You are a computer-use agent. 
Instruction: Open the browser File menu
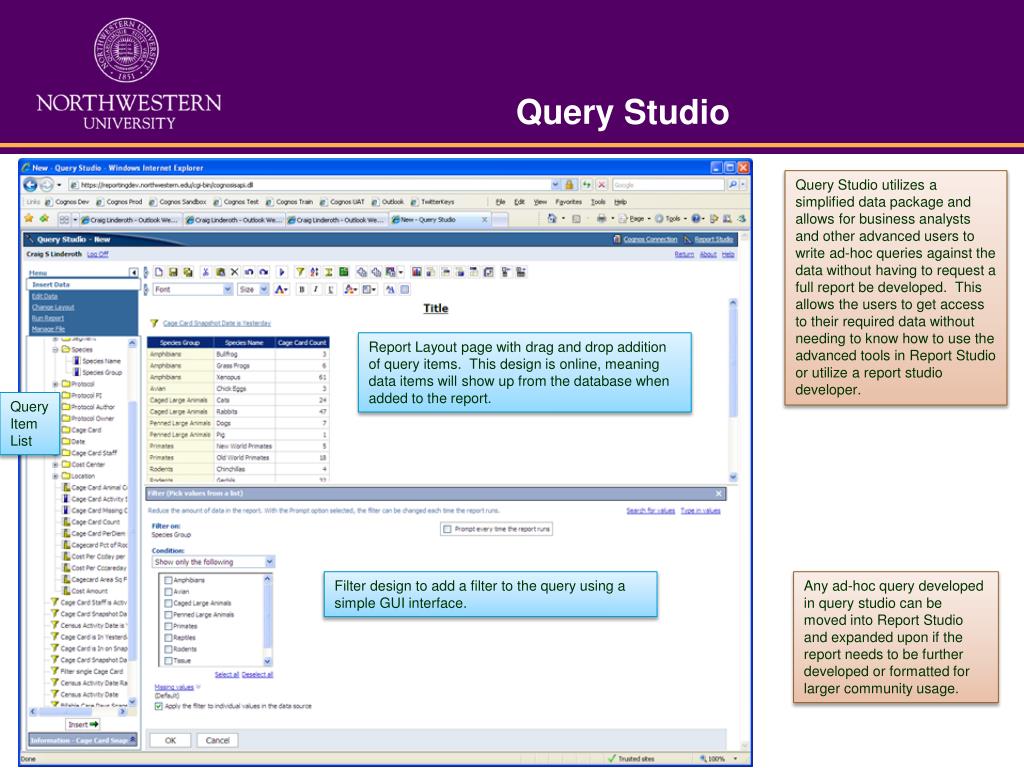500,202
